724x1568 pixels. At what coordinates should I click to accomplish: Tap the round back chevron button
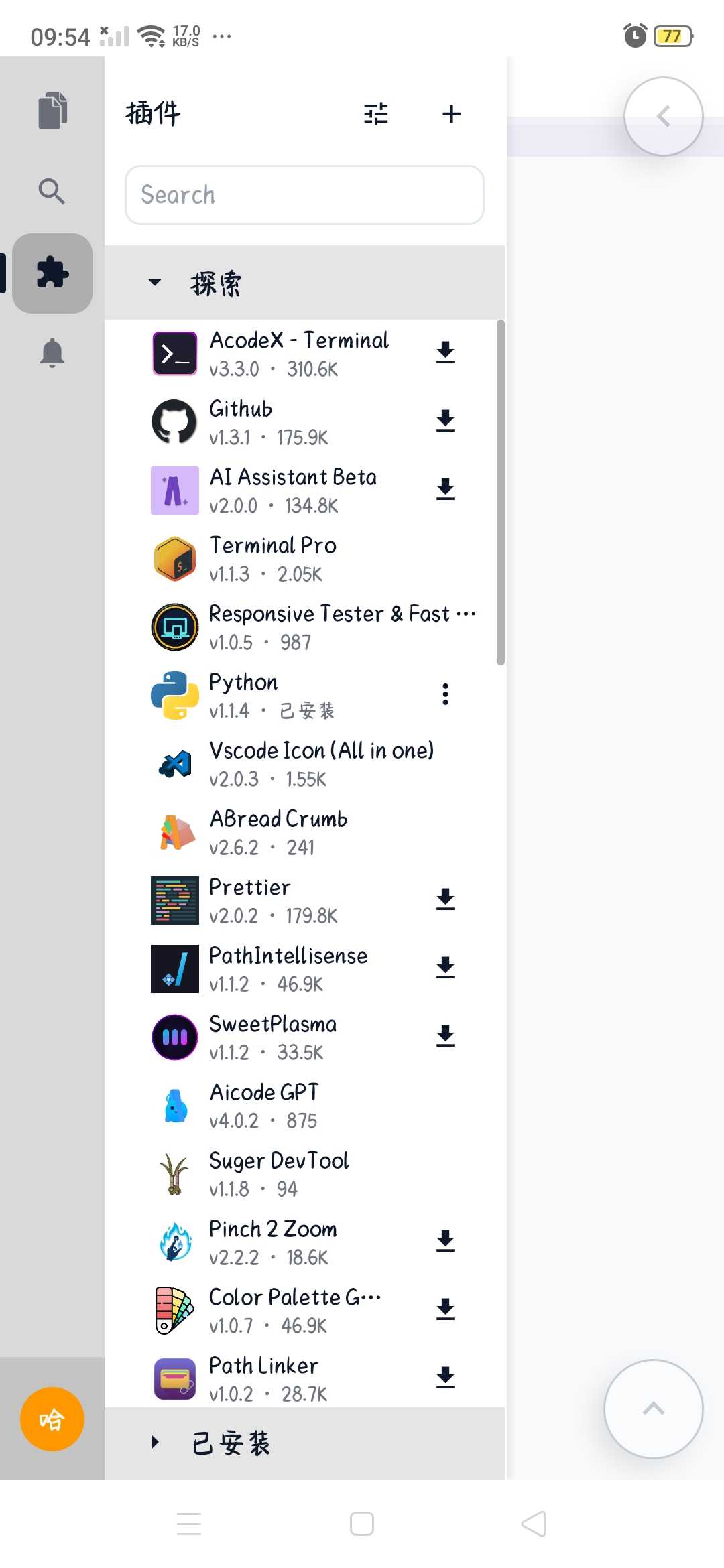coord(664,117)
